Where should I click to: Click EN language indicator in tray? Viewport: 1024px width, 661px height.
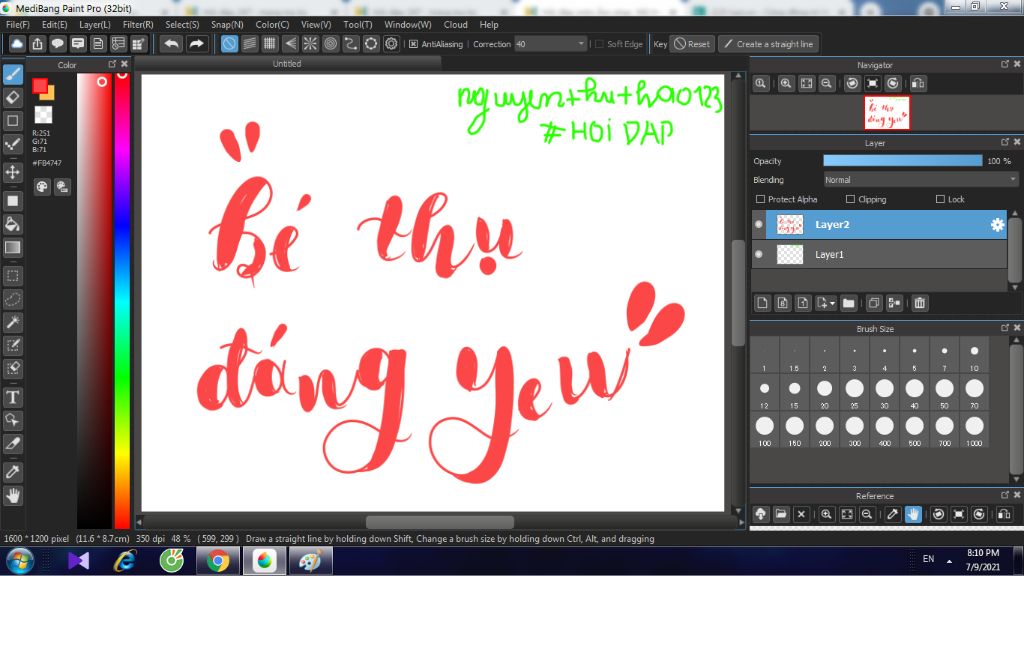pyautogui.click(x=928, y=559)
